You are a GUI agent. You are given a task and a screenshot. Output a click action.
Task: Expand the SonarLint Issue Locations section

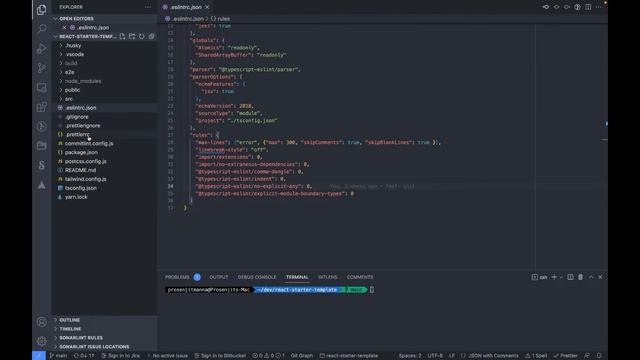[x=94, y=347]
